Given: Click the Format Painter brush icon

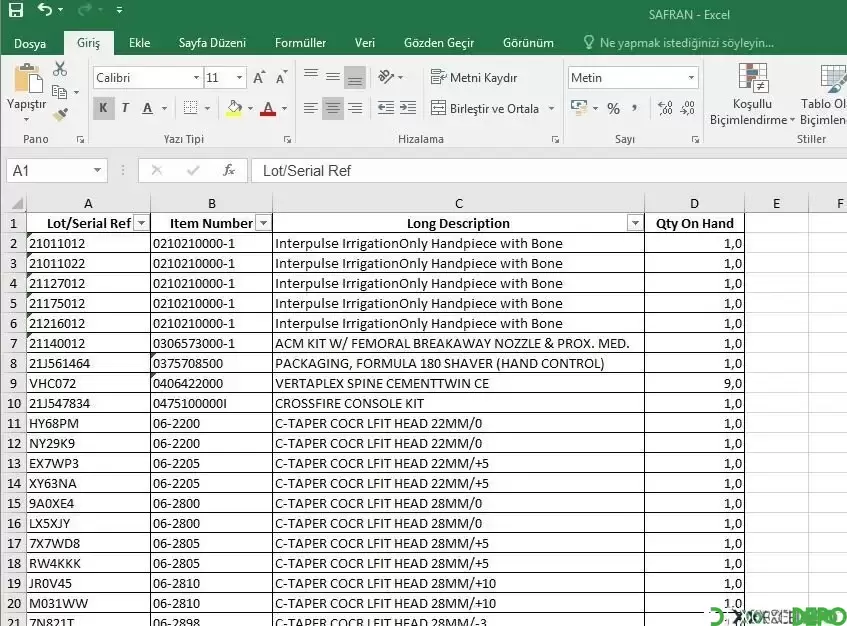Looking at the screenshot, I should [x=60, y=115].
